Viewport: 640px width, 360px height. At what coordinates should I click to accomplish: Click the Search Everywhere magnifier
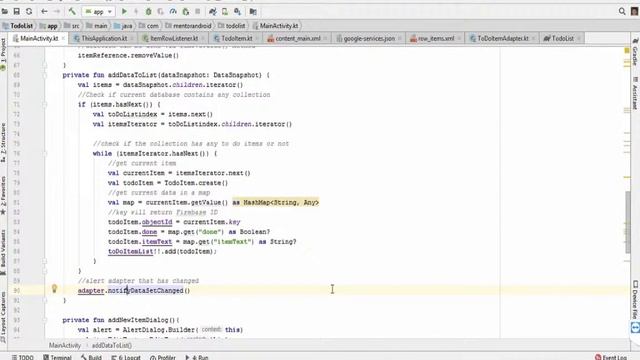[x=622, y=11]
